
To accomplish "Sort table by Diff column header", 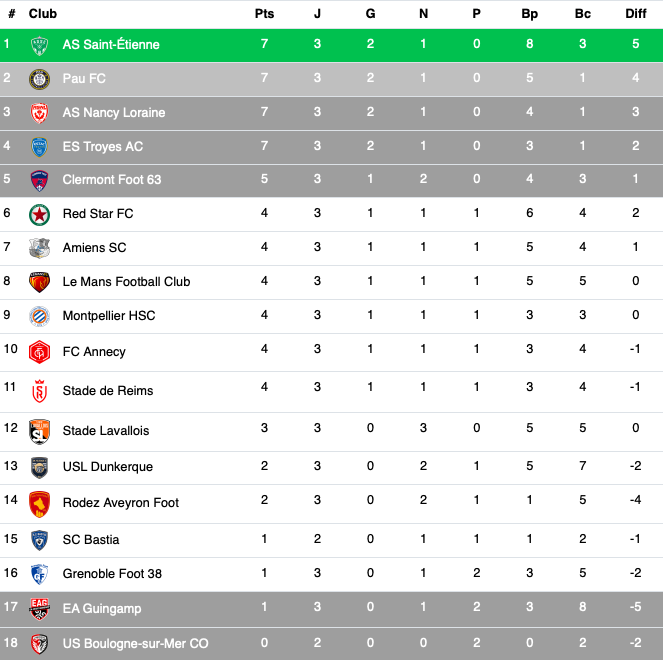I will tap(635, 14).
